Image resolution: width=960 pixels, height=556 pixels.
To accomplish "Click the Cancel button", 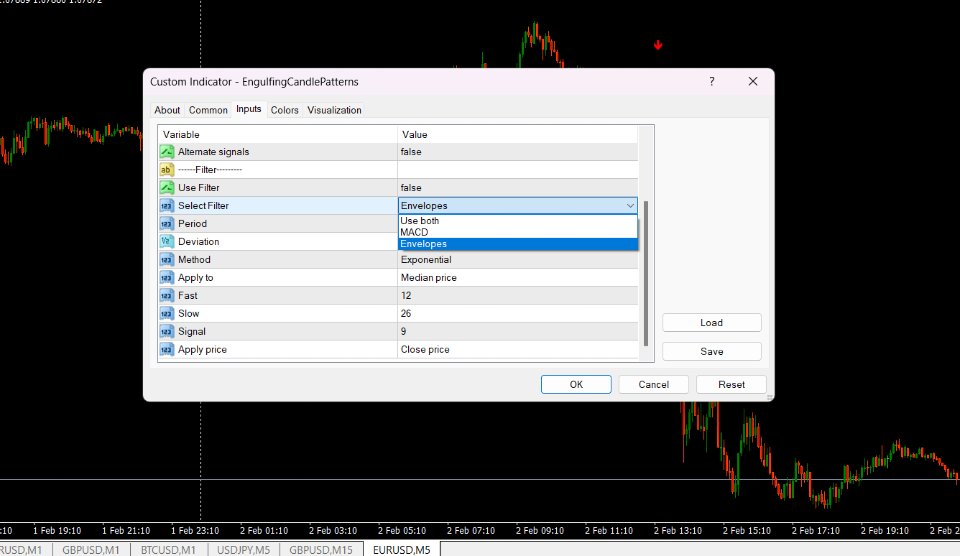I will [653, 385].
